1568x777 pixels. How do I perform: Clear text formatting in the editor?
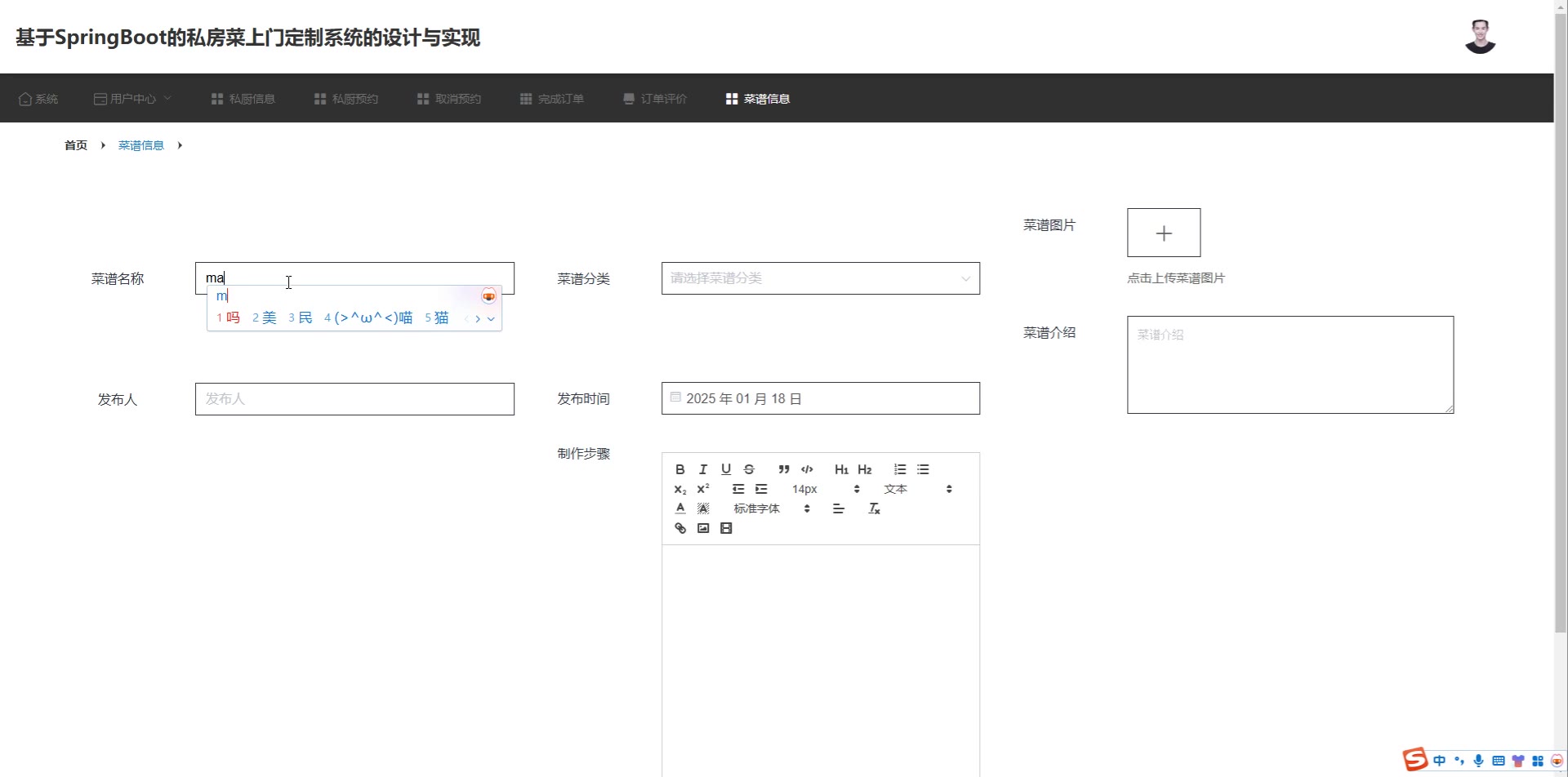(874, 508)
